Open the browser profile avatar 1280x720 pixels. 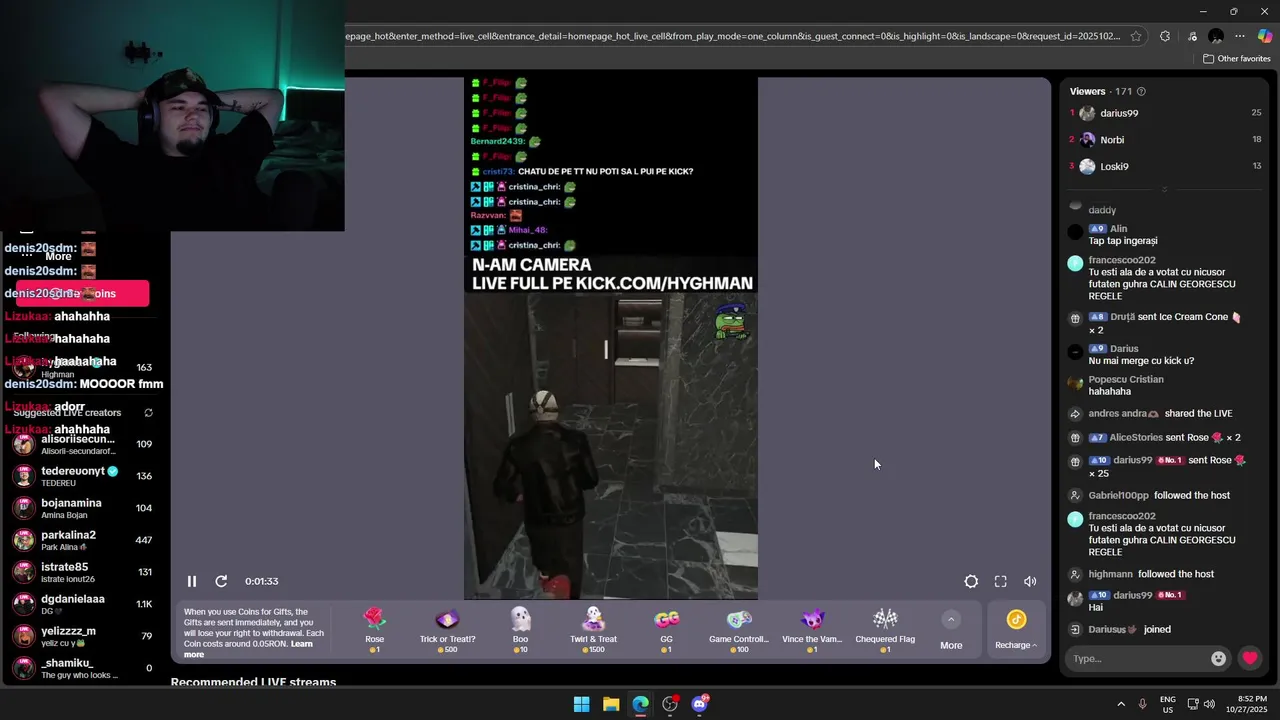point(1216,36)
